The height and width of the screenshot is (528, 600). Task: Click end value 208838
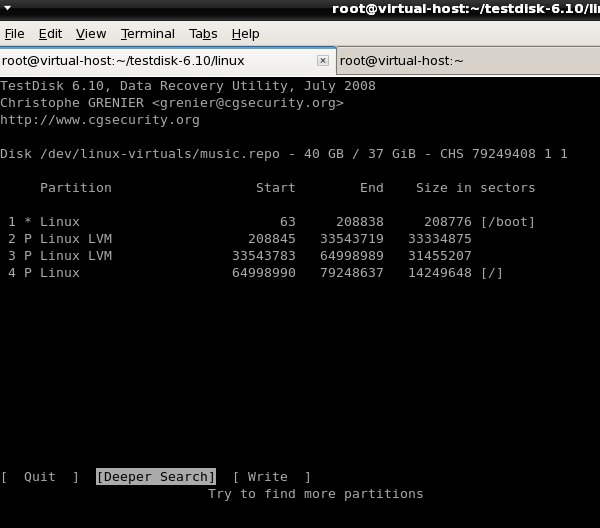[x=360, y=222]
